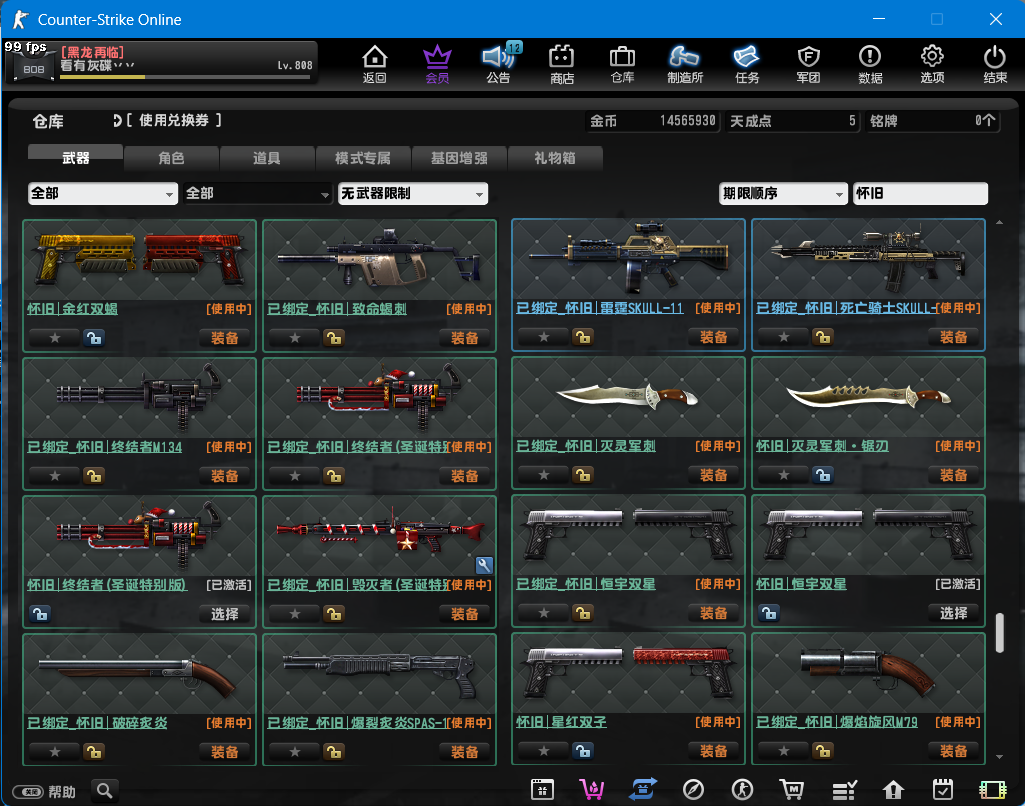Open the house with exclamation mark icon

(893, 790)
